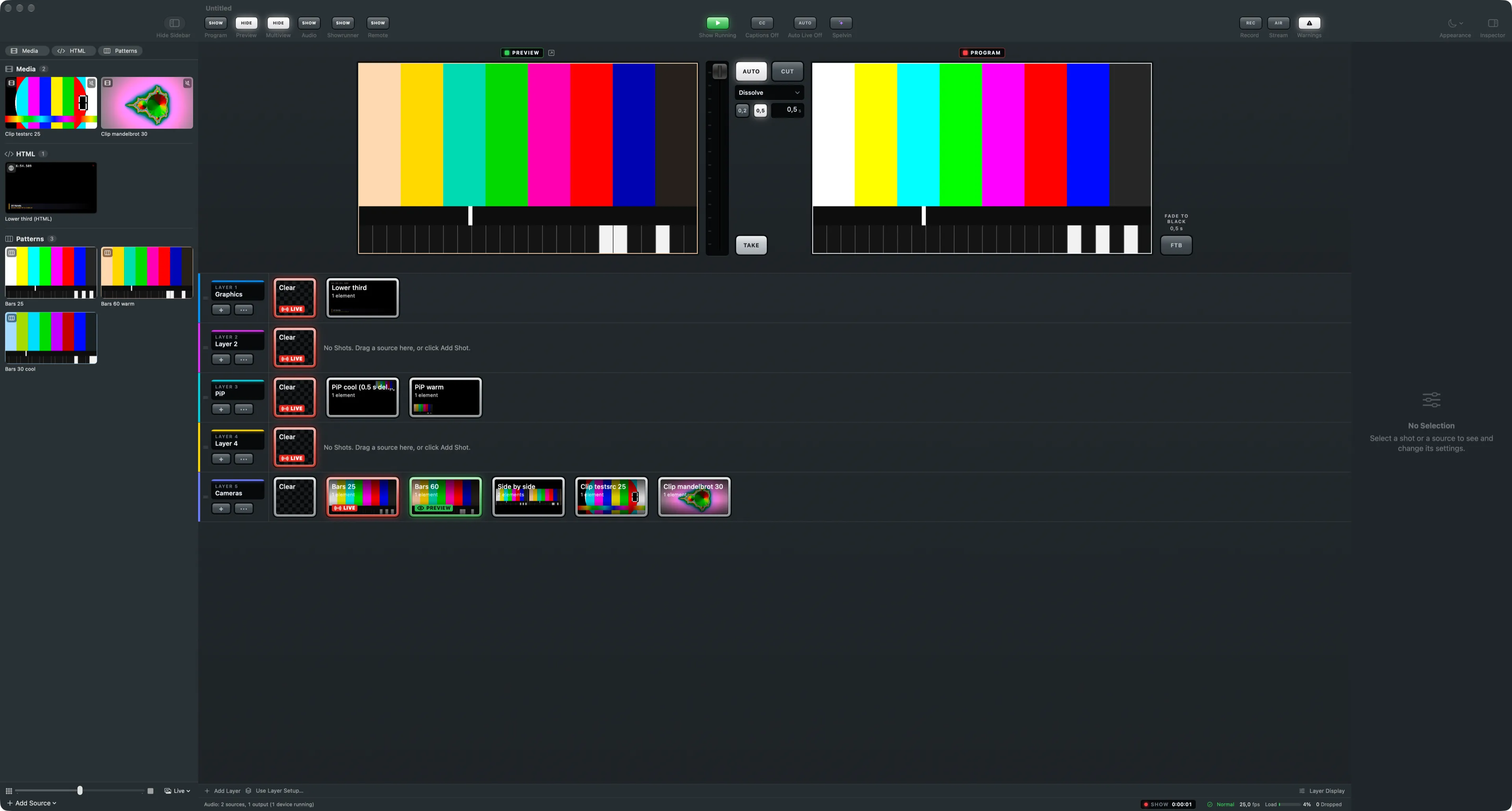Toggle the Preview HIDE button
The width and height of the screenshot is (1512, 811).
point(246,23)
